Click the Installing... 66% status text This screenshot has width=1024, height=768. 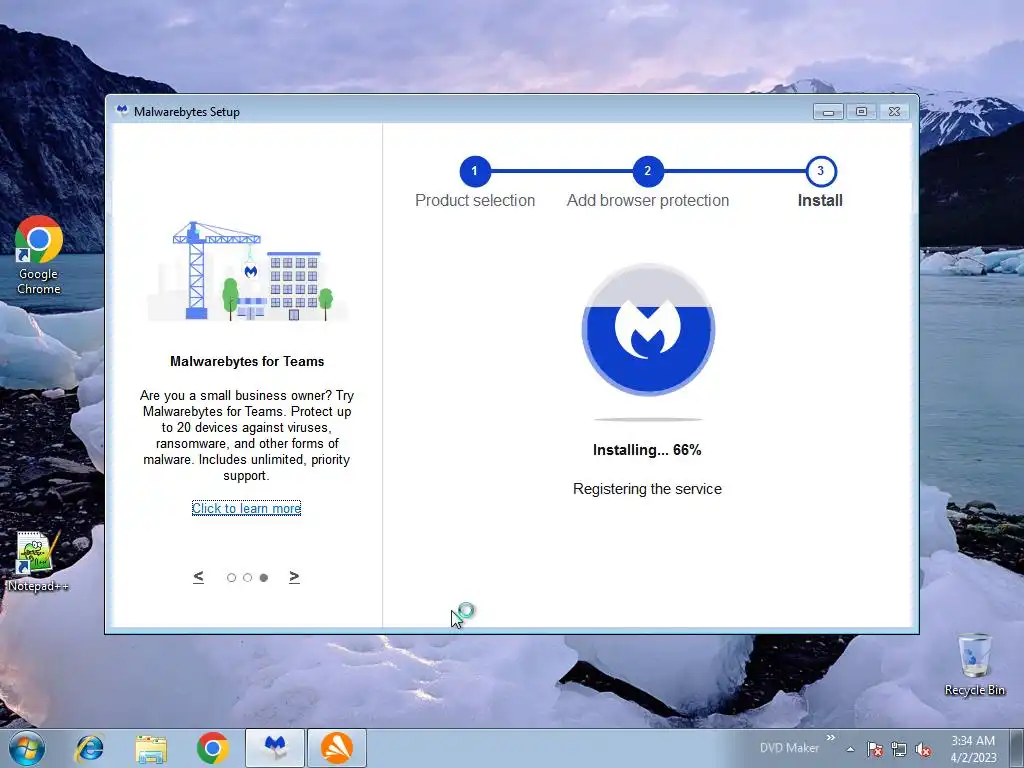(647, 450)
